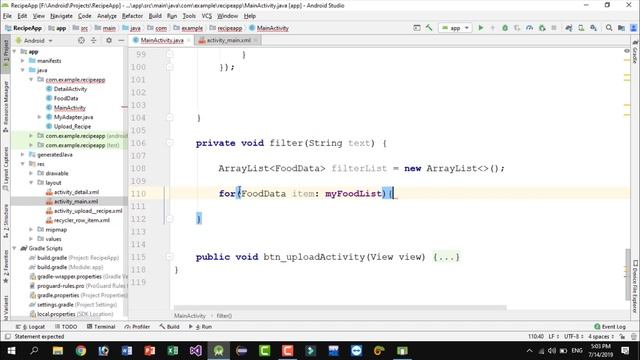Click the Make Project hammer icon

coord(429,28)
